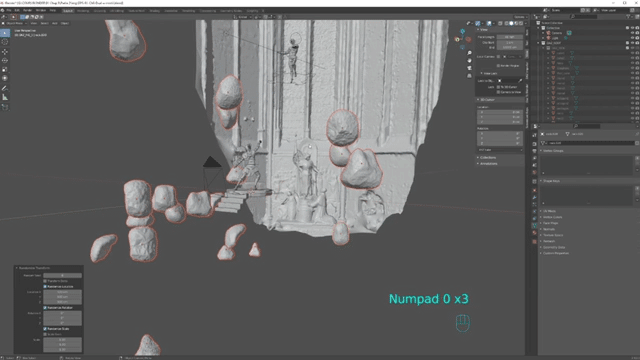Click the navigation gizmo Z axis ball
640x360 pixels.
[462, 31]
